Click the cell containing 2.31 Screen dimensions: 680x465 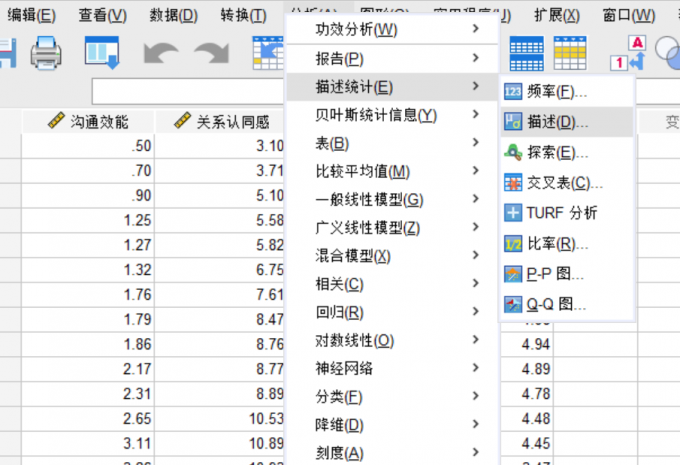88,394
